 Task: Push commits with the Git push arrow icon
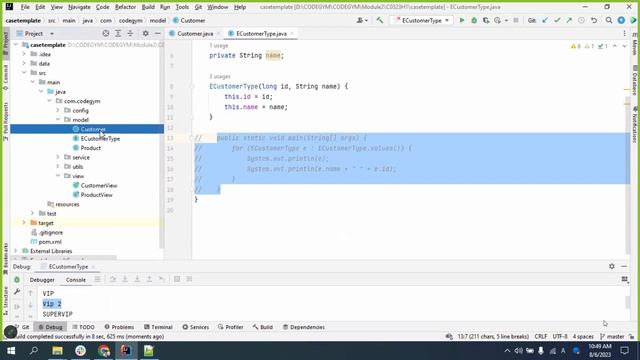point(569,20)
